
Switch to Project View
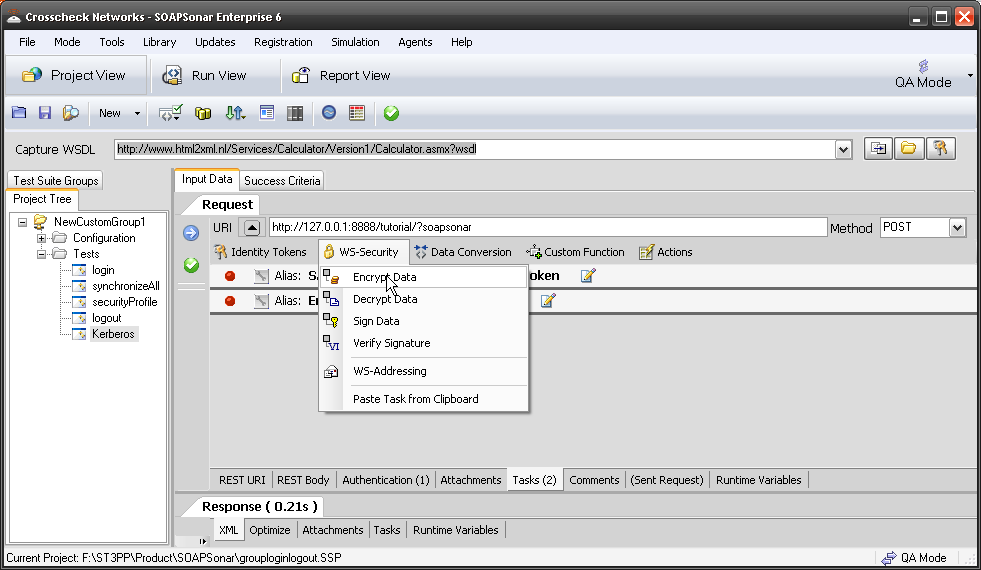[x=74, y=75]
